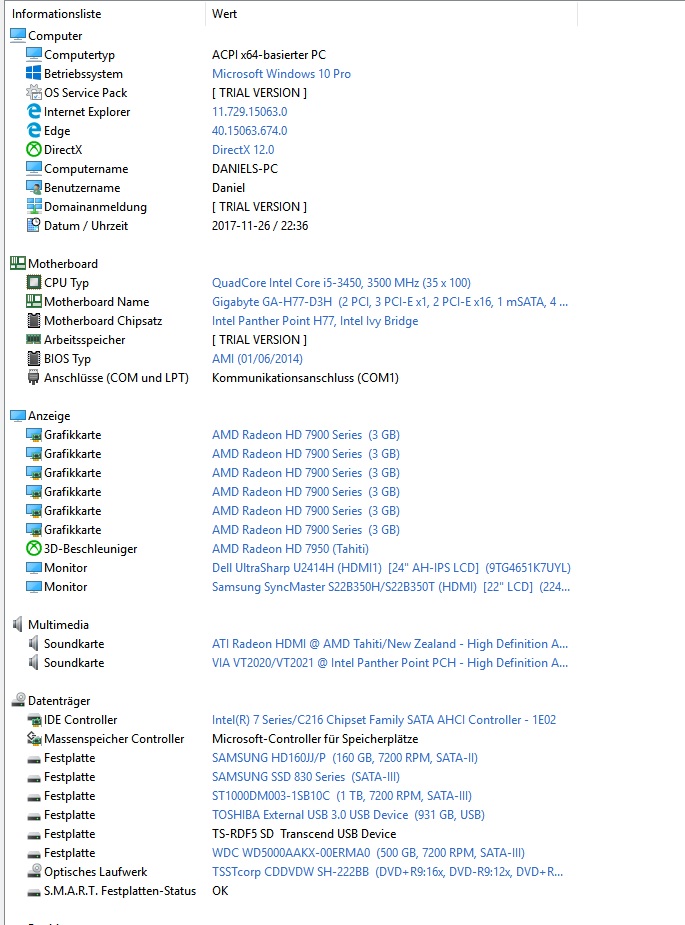This screenshot has height=925, width=685.
Task: Click the Motherboard Chipsatz icon
Action: point(34,320)
